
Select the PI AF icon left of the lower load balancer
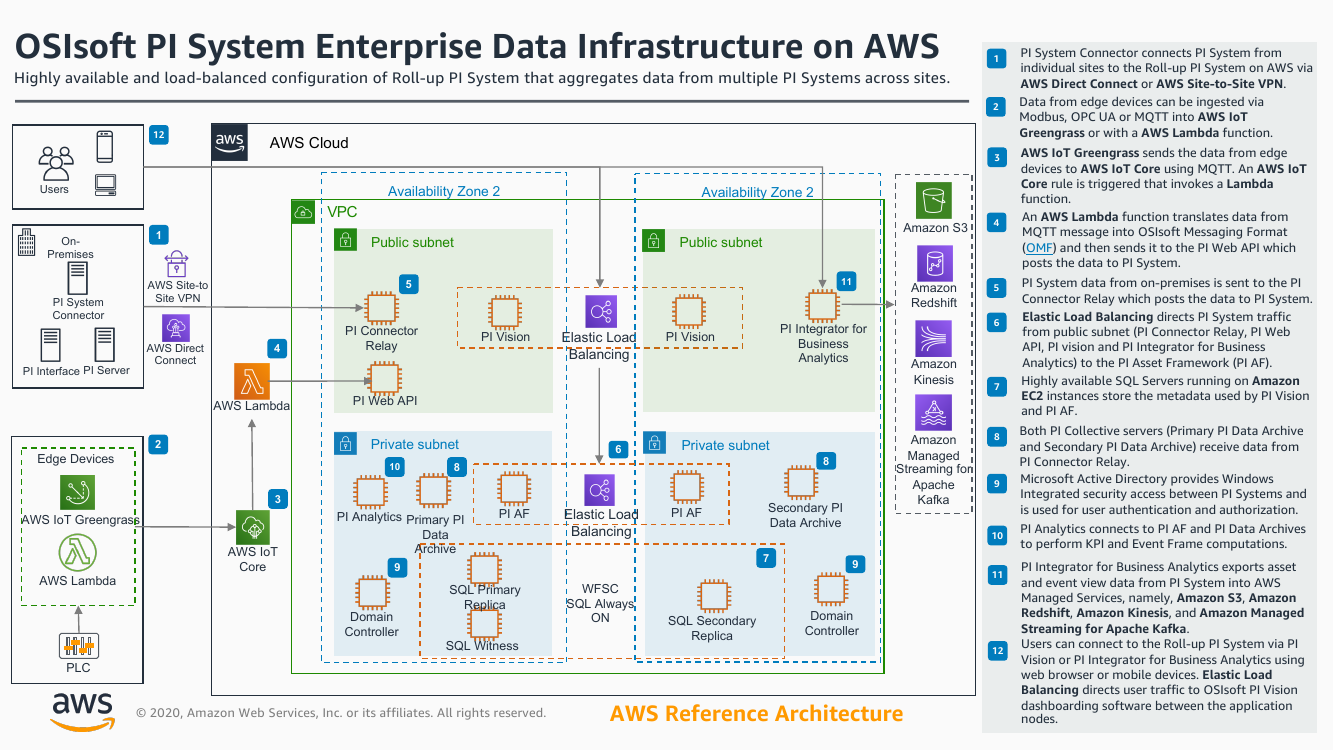coord(514,488)
